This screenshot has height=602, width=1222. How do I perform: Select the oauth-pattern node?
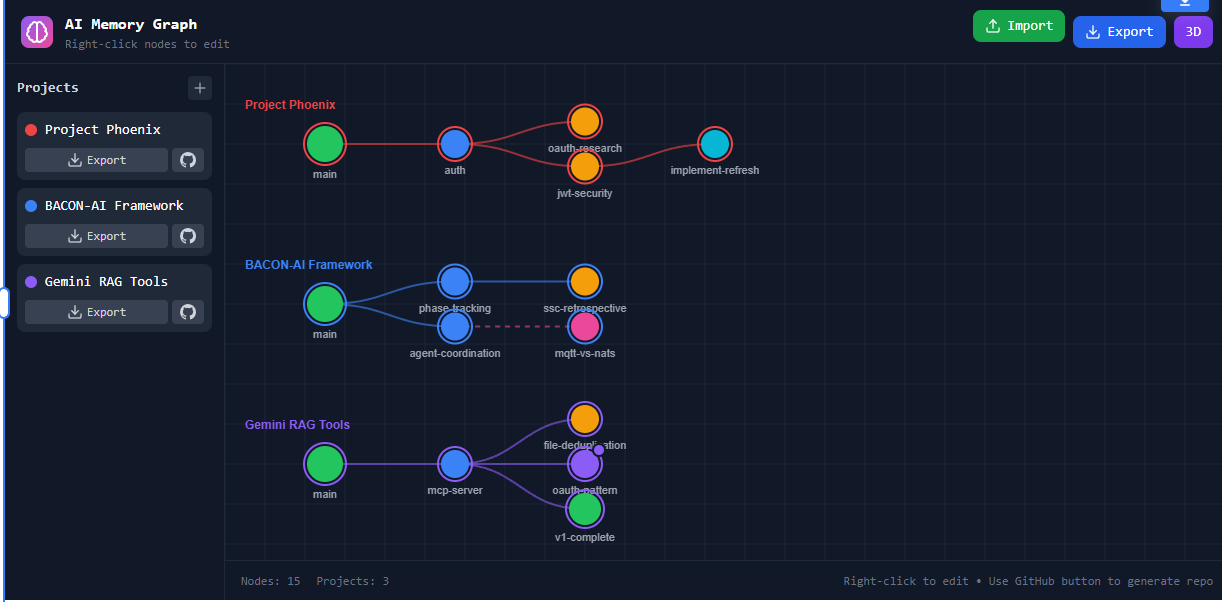click(583, 466)
